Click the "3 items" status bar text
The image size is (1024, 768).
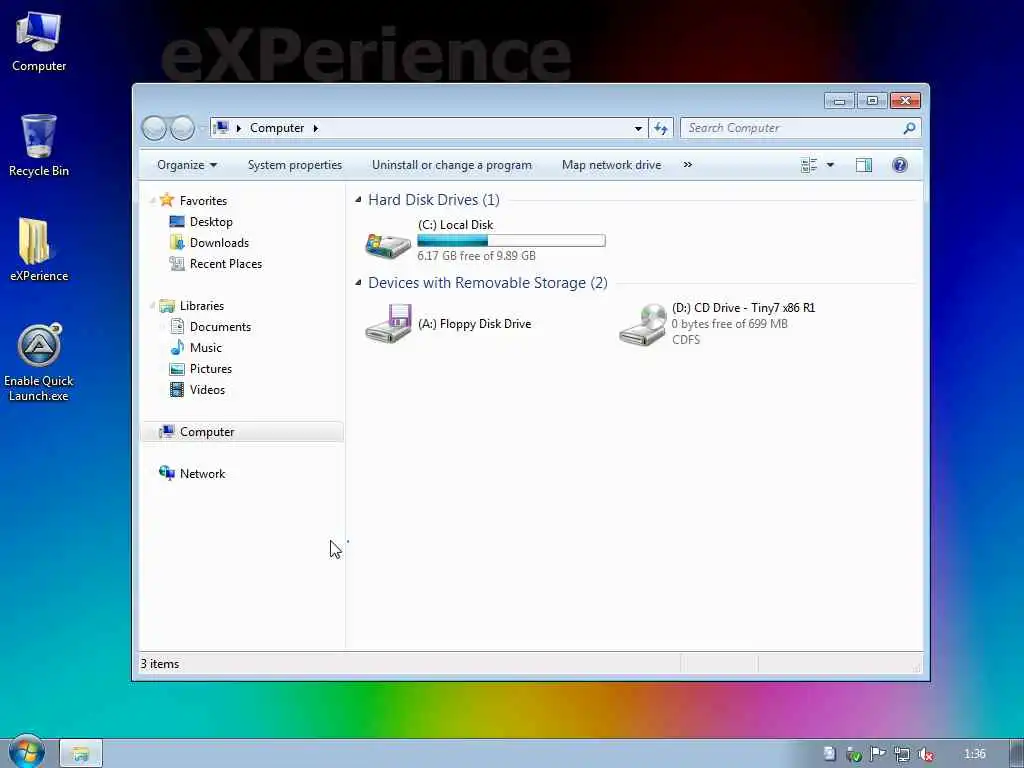(160, 664)
